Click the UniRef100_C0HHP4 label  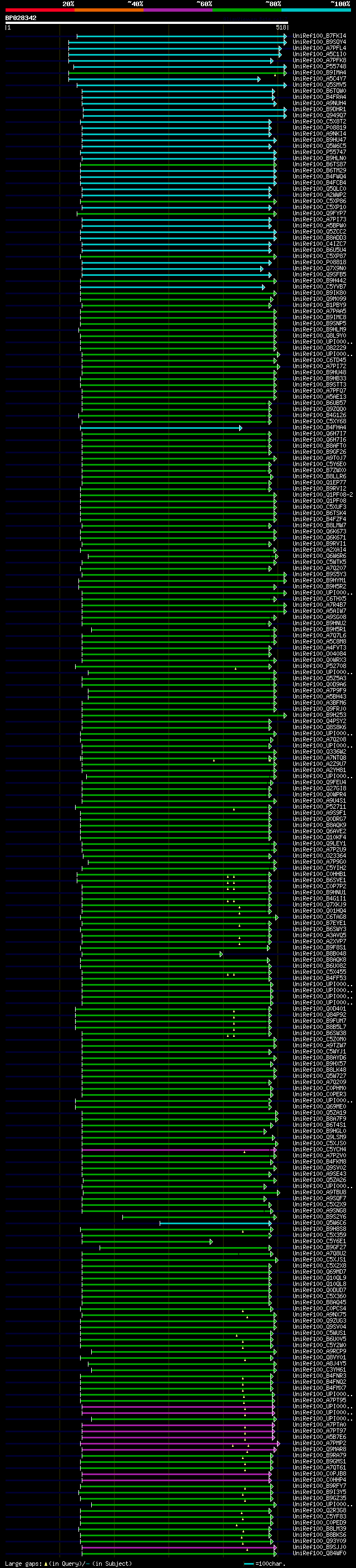(319, 1479)
